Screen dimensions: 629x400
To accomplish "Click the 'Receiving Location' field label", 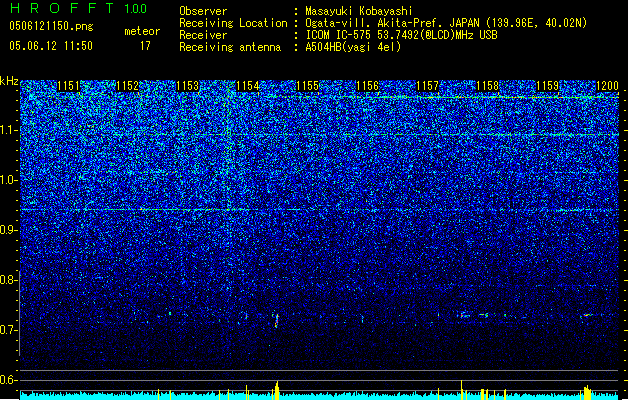I will click(233, 23).
